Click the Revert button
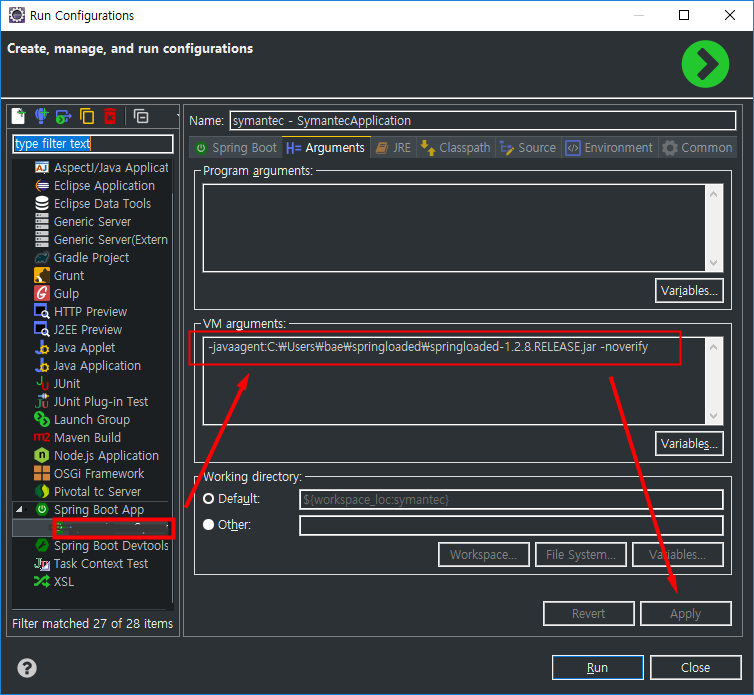 (x=589, y=614)
